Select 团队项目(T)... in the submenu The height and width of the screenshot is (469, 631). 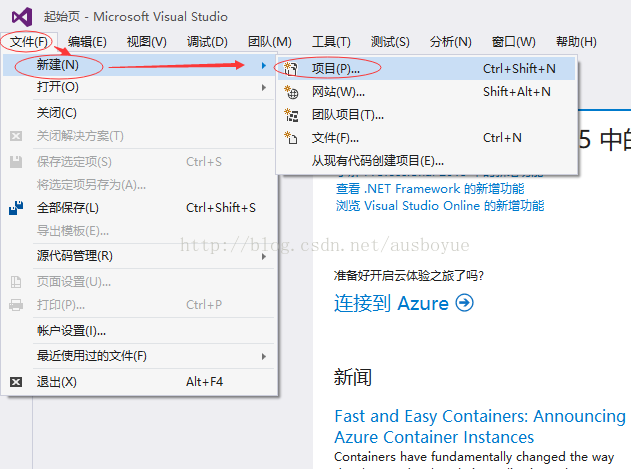(x=427, y=115)
